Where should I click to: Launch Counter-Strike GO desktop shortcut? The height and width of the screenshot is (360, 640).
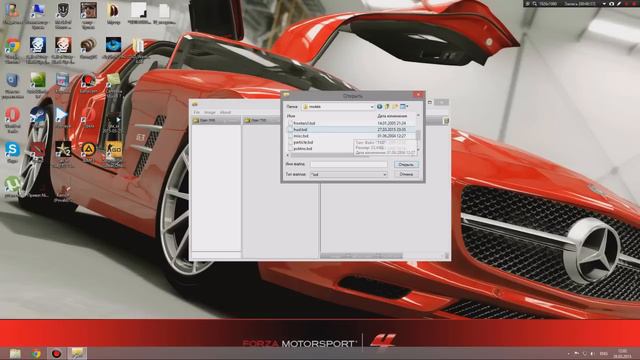(x=113, y=150)
